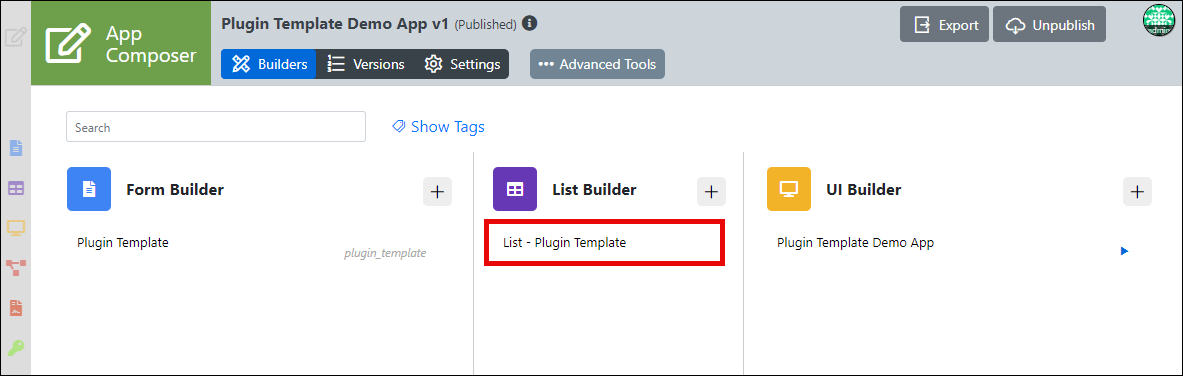
Task: Add a new UI with plus button
Action: (x=1137, y=192)
